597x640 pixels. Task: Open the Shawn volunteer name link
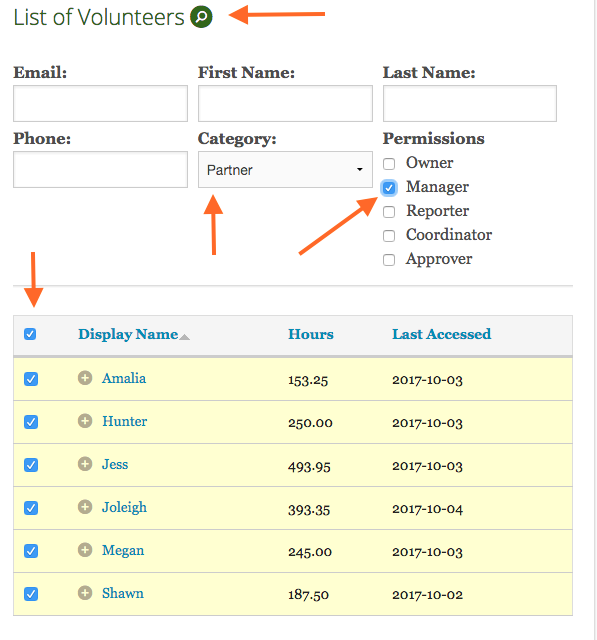[122, 593]
